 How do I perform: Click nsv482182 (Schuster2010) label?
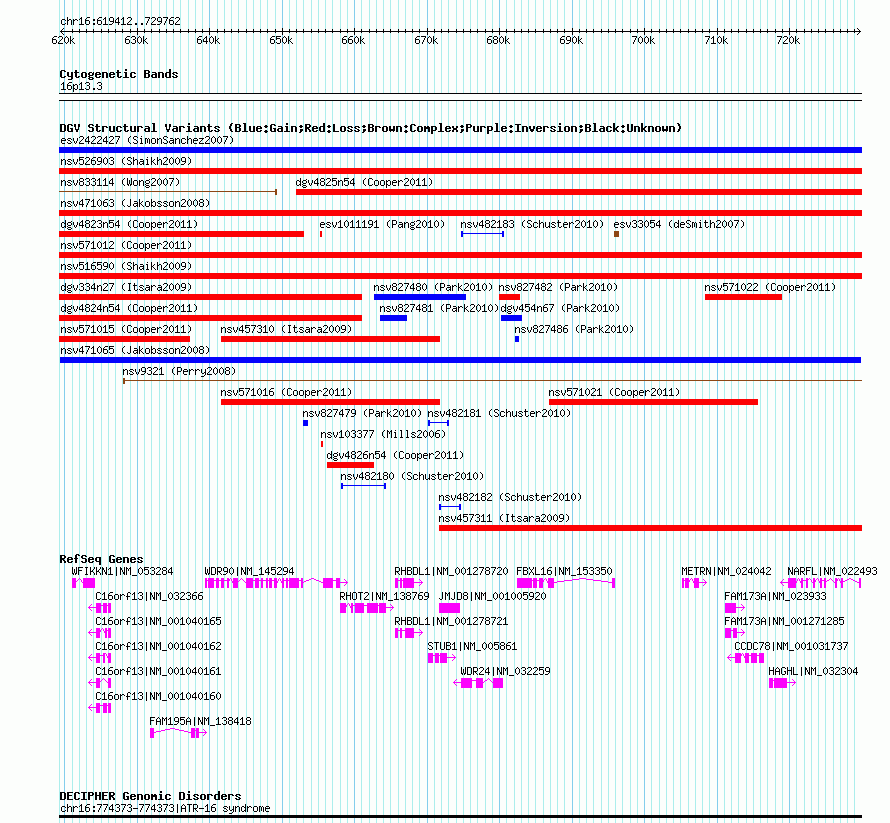510,497
